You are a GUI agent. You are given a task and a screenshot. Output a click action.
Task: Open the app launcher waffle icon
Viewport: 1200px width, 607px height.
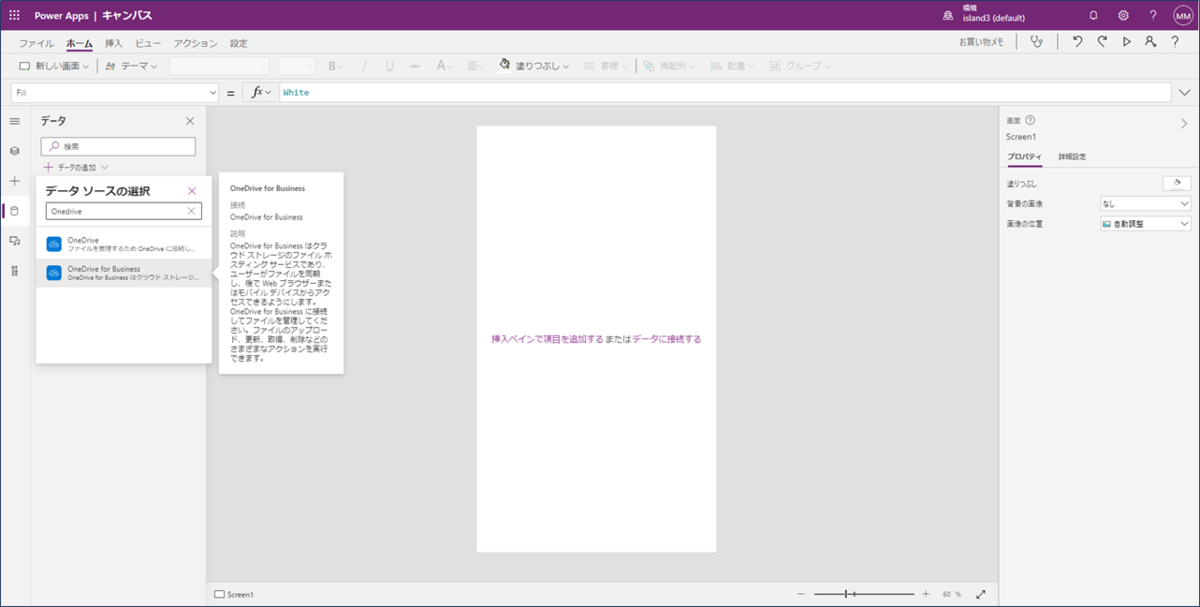[x=14, y=16]
